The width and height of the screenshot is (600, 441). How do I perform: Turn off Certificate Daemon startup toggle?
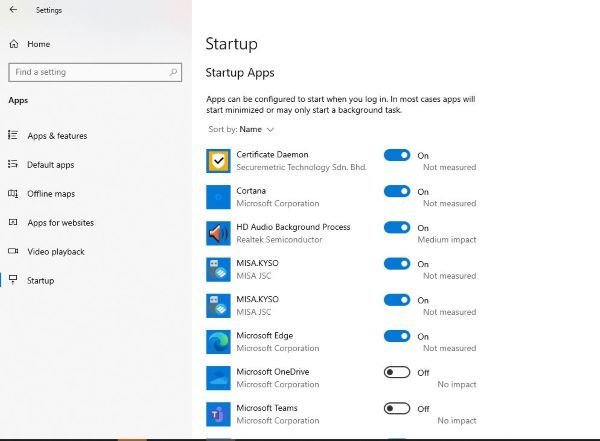click(x=397, y=155)
